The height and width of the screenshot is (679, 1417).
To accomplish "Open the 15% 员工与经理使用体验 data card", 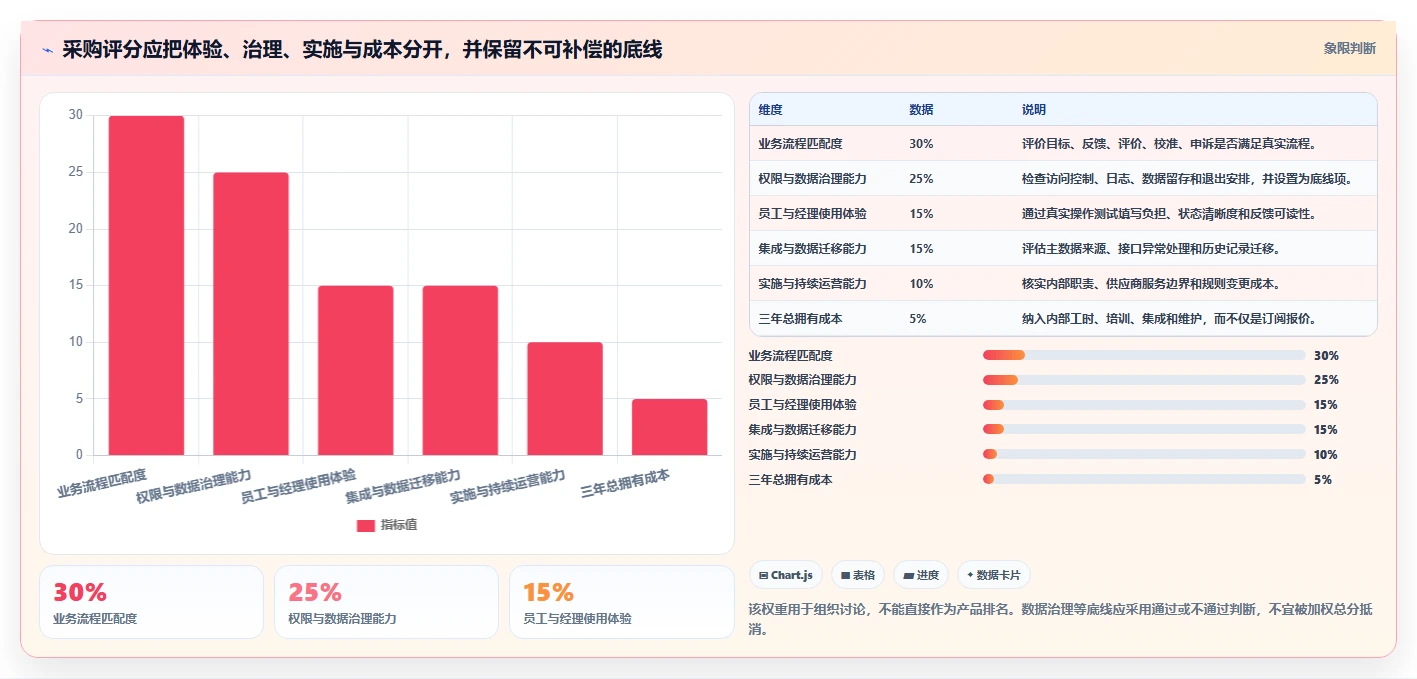I will pos(621,602).
